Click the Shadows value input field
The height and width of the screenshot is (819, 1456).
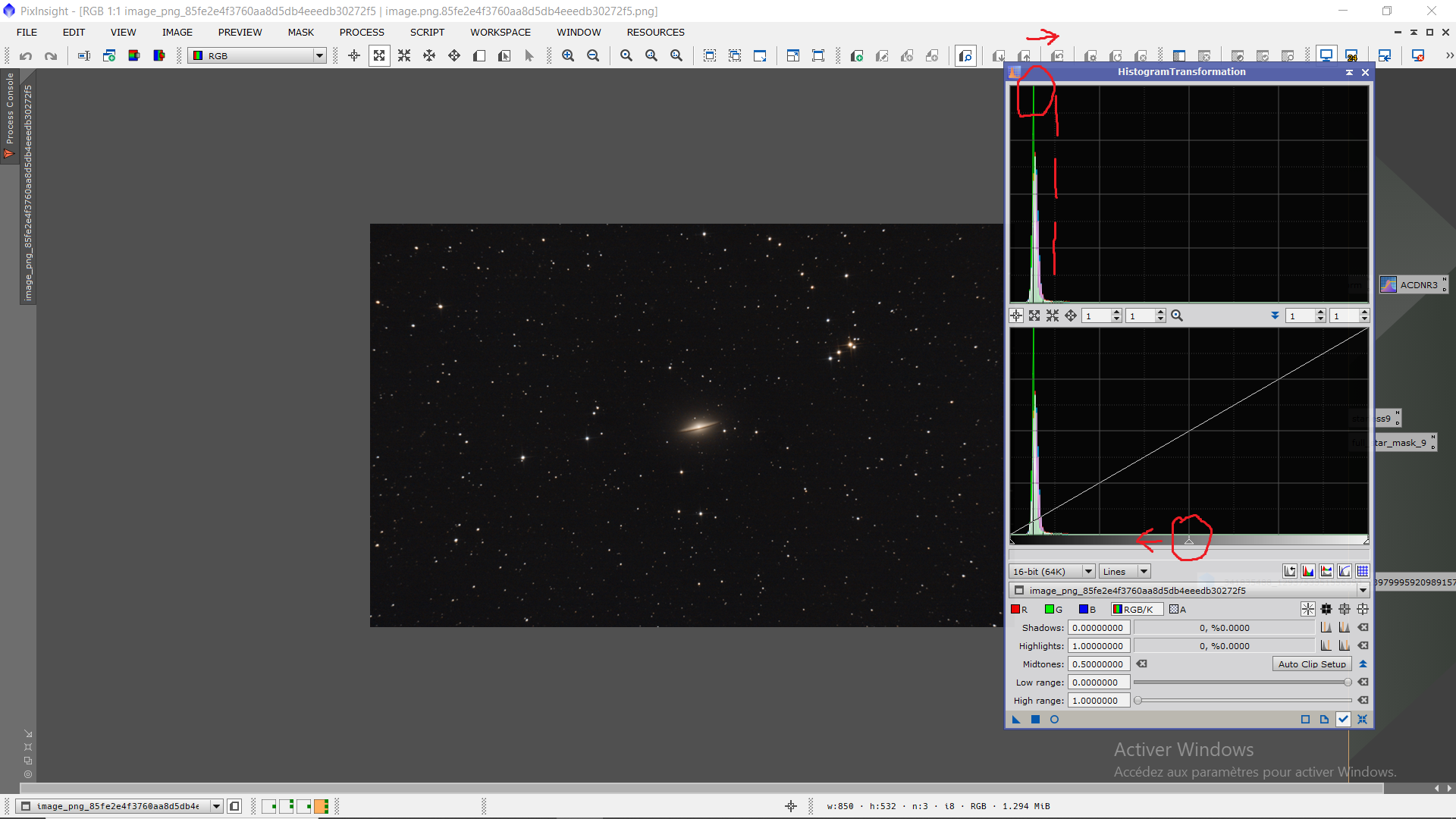pos(1098,628)
